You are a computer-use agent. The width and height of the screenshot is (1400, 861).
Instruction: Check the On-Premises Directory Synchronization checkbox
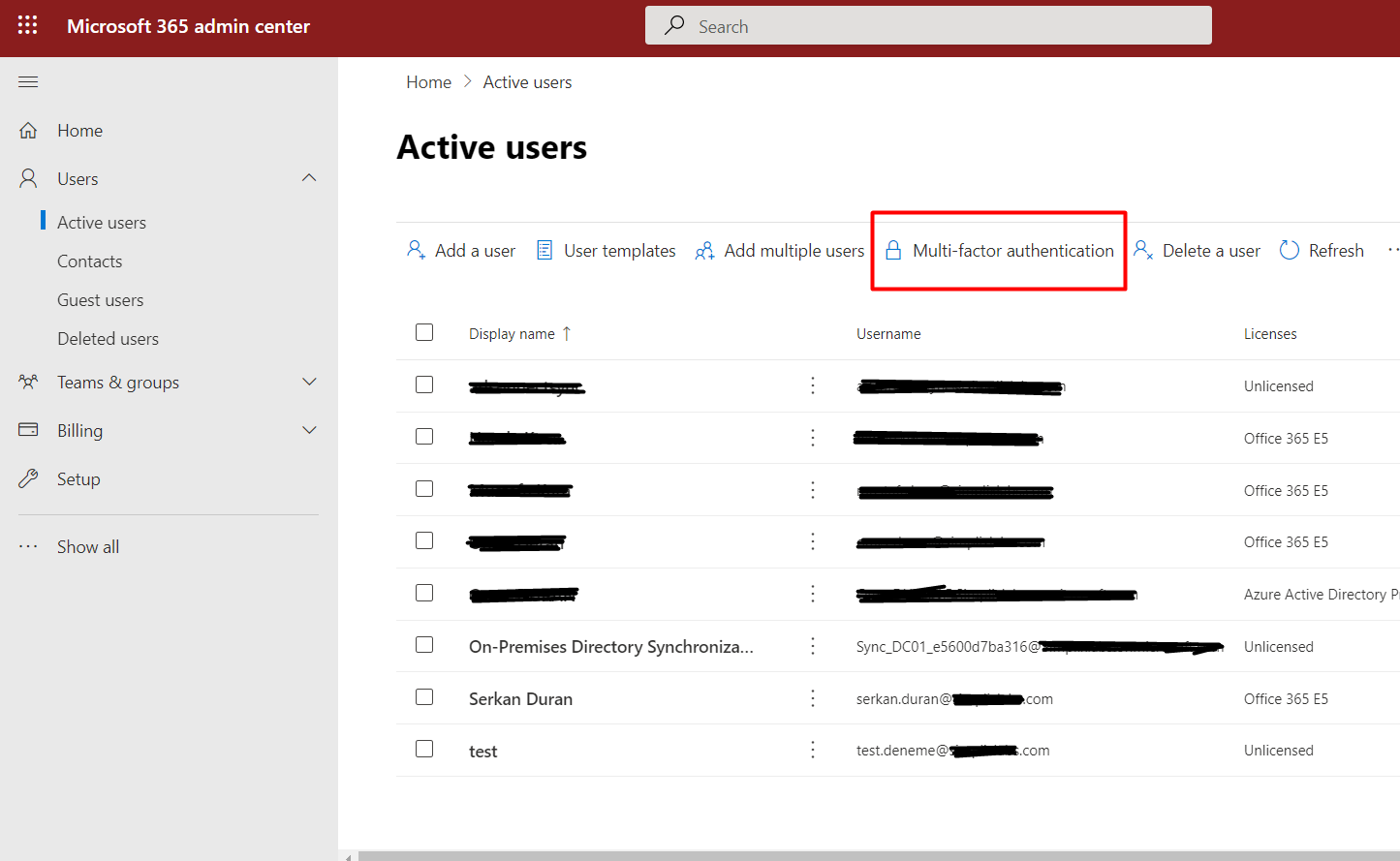pos(424,644)
